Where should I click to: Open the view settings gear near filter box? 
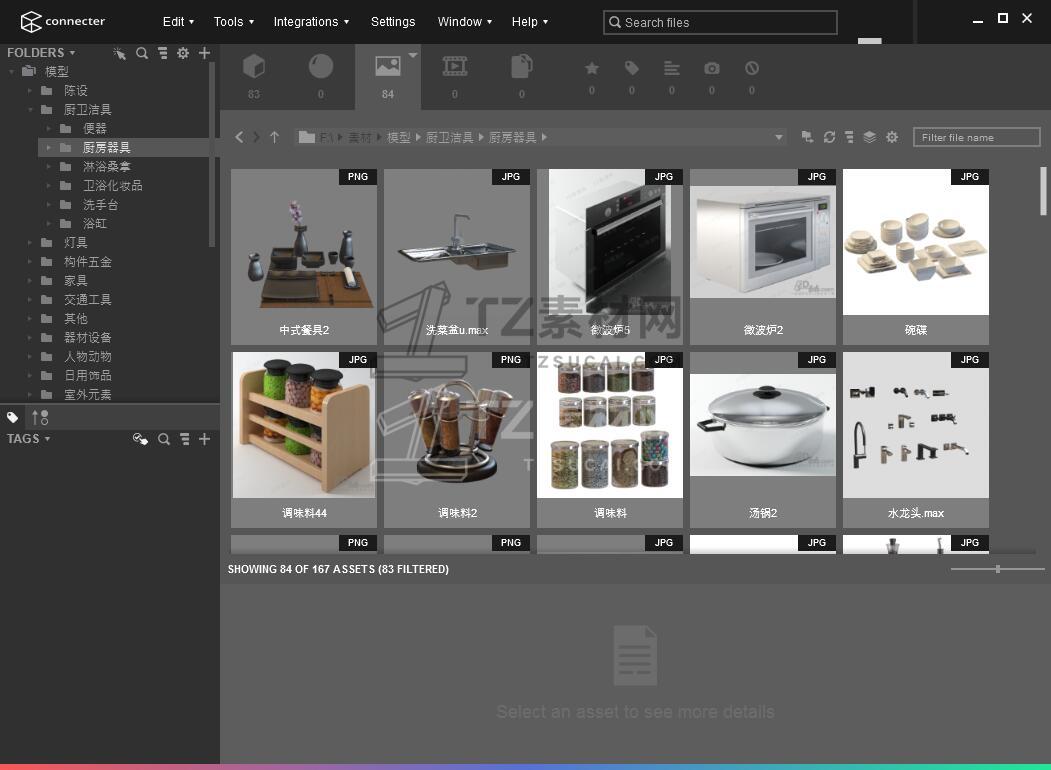tap(892, 137)
